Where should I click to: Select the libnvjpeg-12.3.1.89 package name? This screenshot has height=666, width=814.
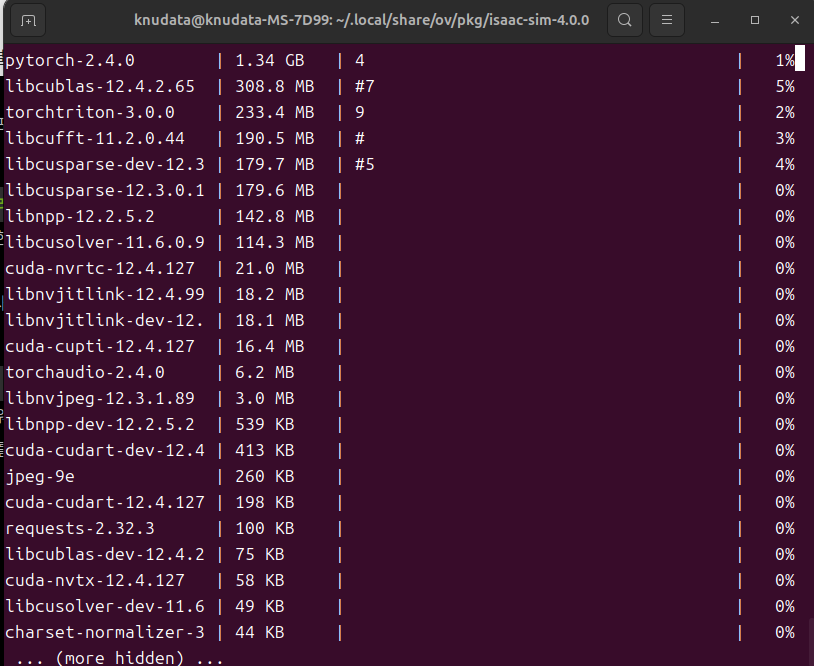[100, 398]
